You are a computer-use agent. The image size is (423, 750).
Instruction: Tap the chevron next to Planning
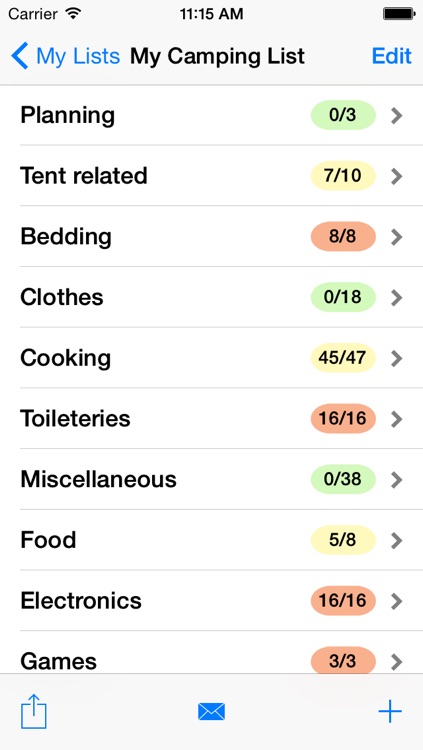(x=396, y=115)
